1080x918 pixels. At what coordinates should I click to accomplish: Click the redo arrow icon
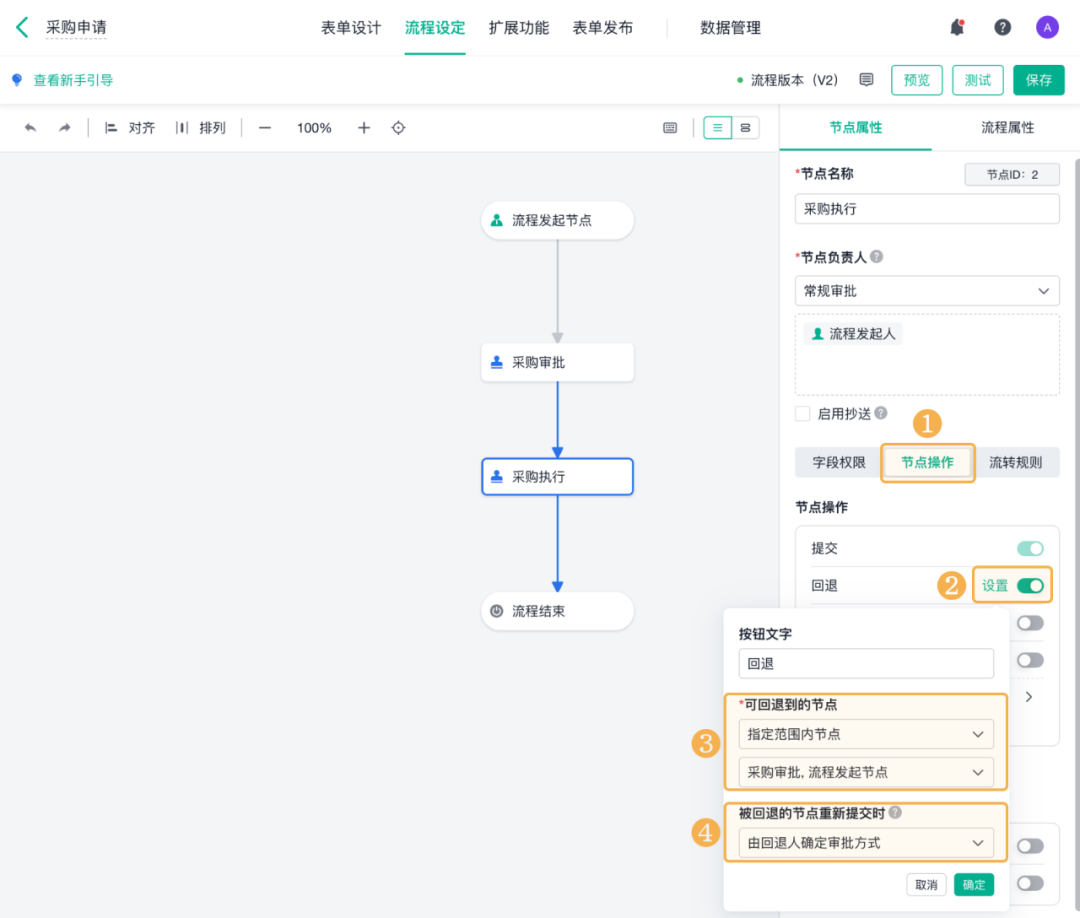tap(64, 127)
